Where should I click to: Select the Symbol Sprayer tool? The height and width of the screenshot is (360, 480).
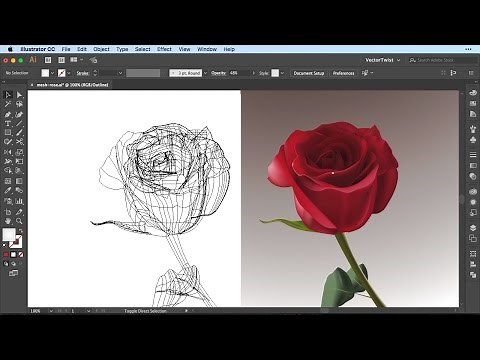click(8, 201)
